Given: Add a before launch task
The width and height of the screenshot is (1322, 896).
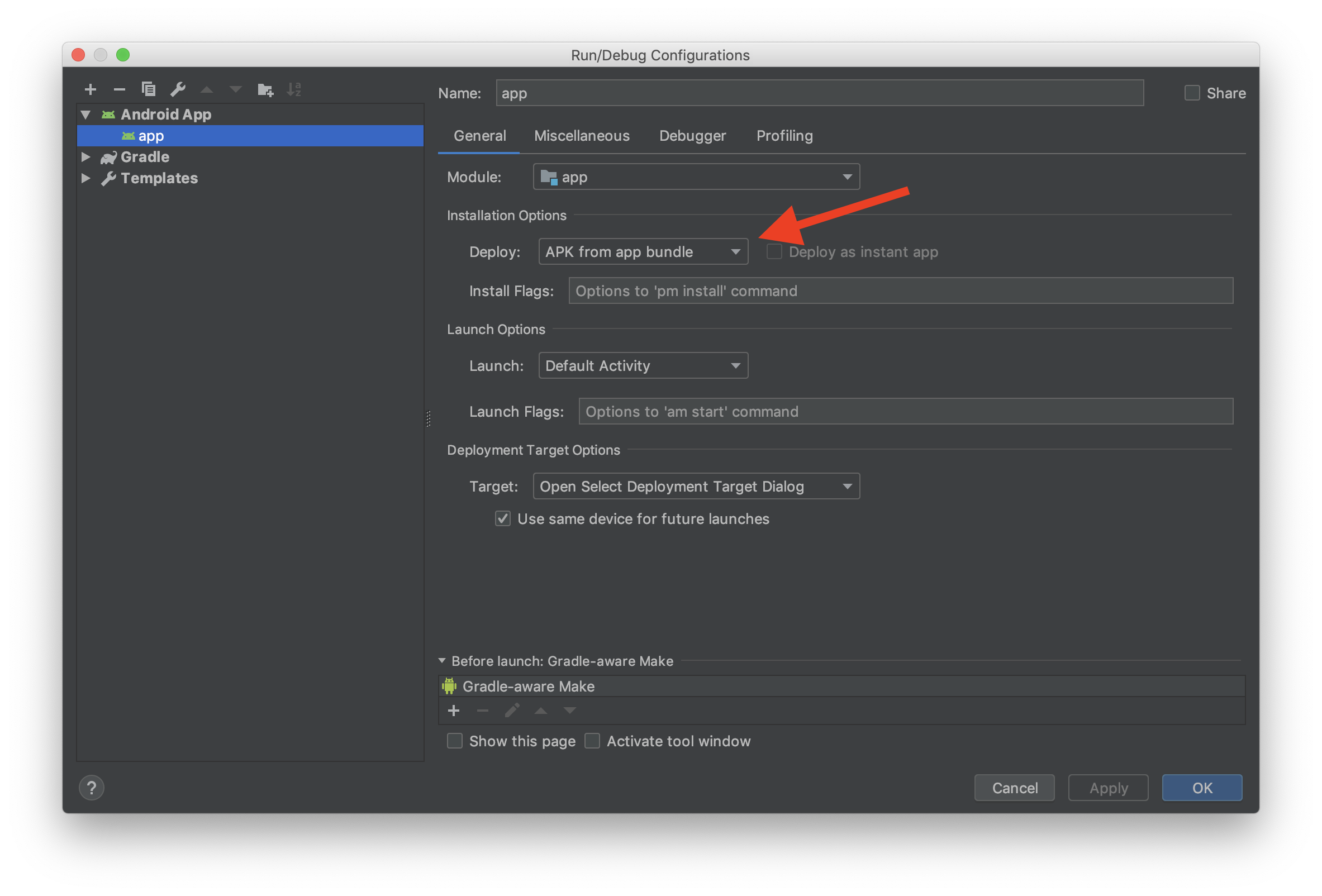Looking at the screenshot, I should coord(453,711).
